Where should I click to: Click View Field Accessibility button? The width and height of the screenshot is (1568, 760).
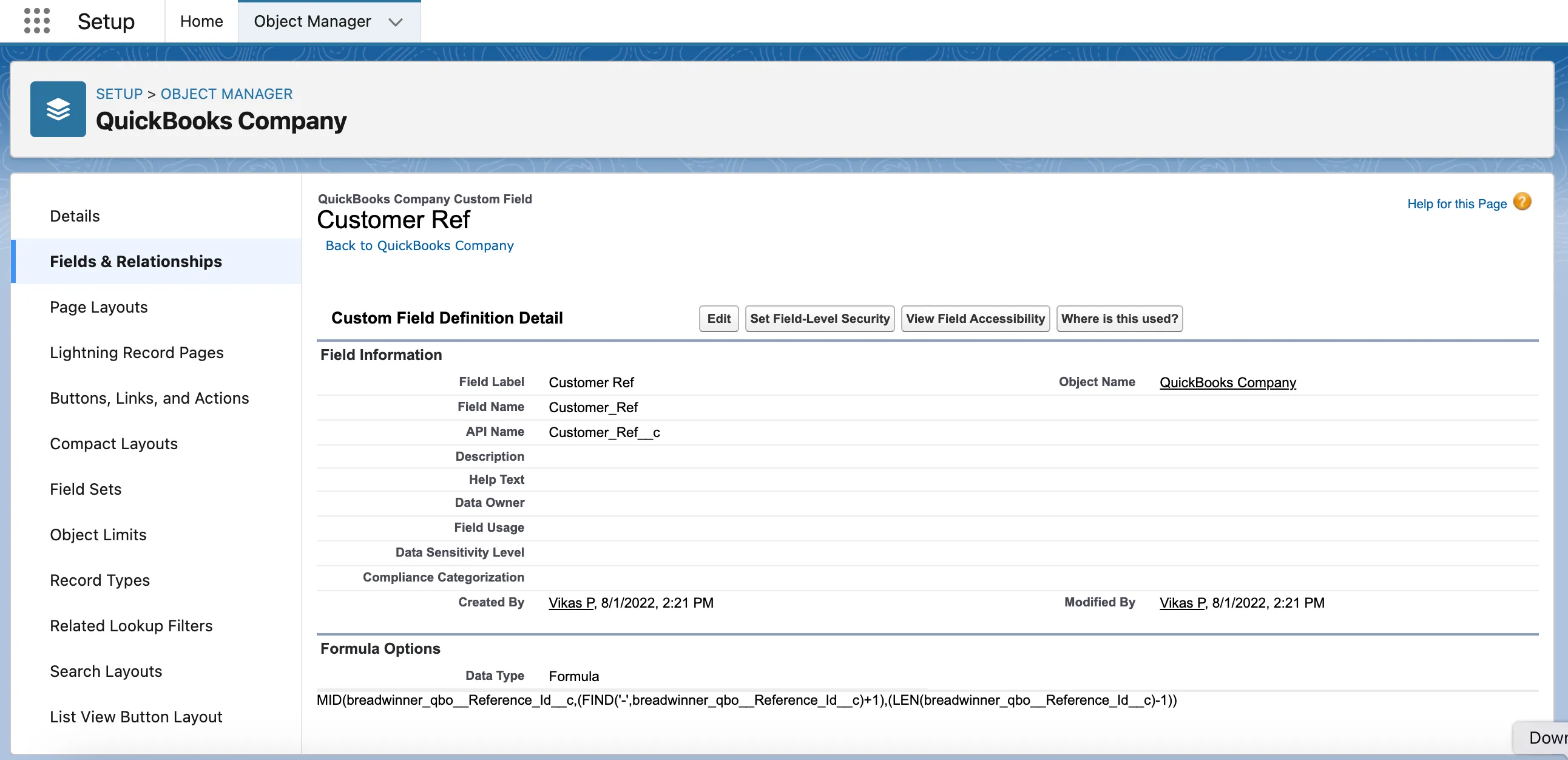click(975, 319)
